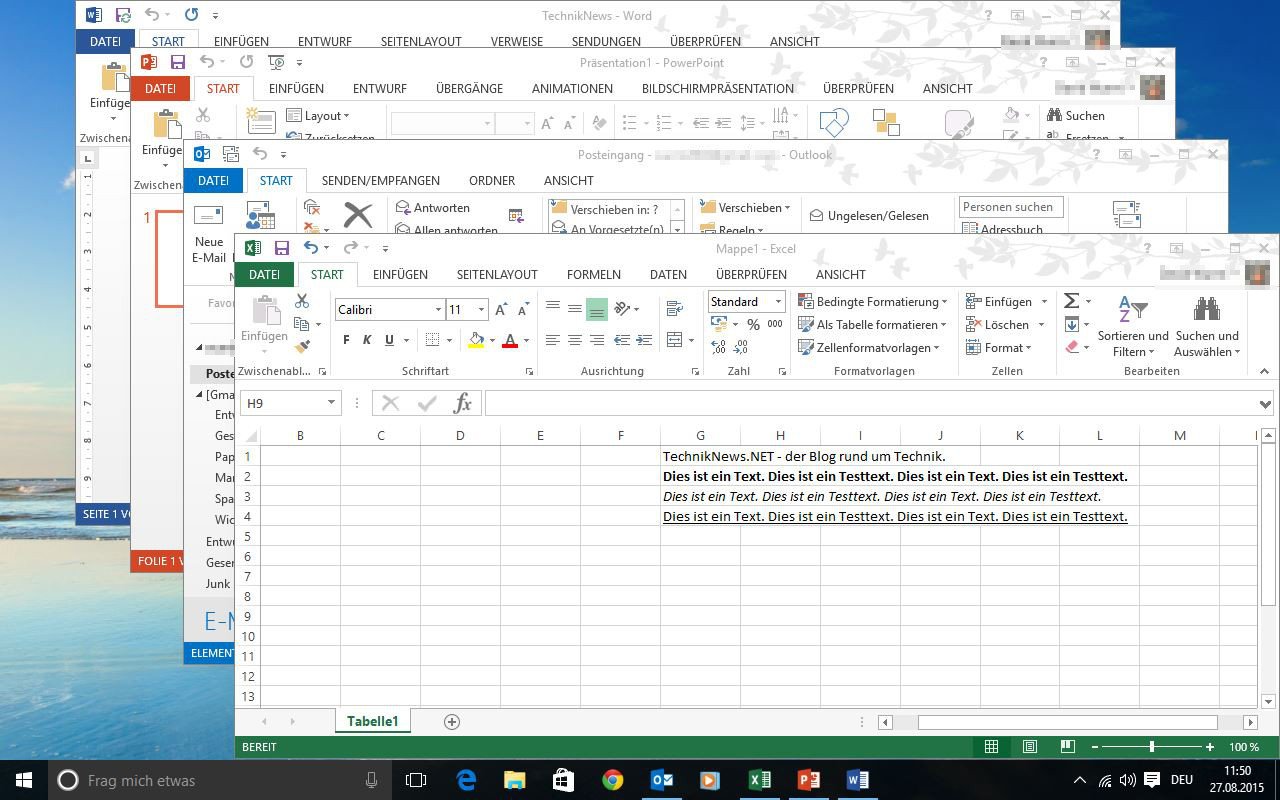
Task: Toggle underline (U) formatting in Excel
Action: (389, 340)
